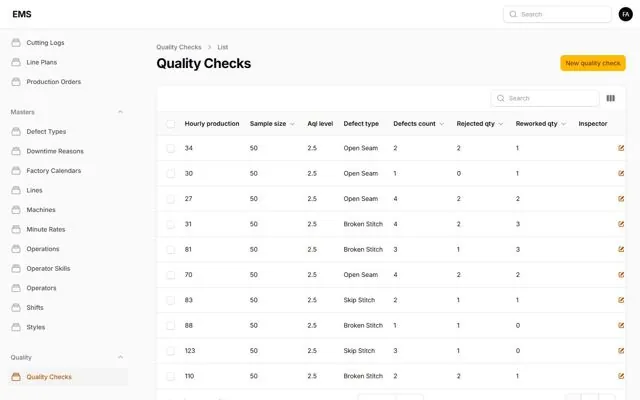Check the row with hourly production 88
640x400 pixels.
[x=171, y=325]
